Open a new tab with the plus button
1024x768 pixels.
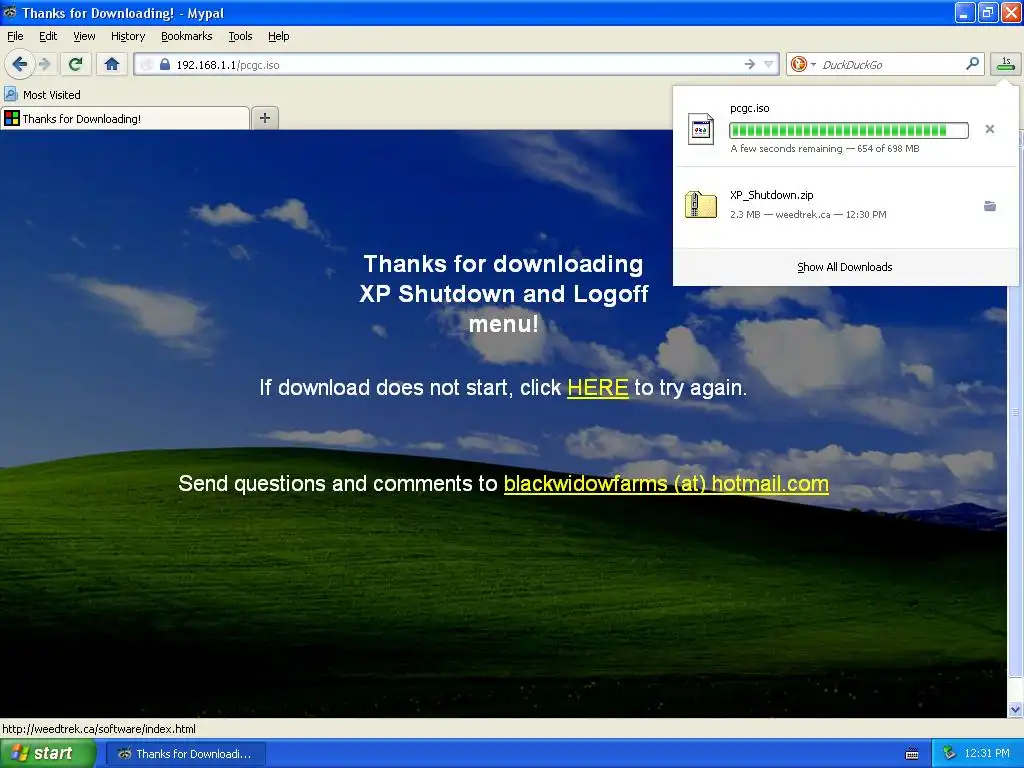click(x=264, y=118)
